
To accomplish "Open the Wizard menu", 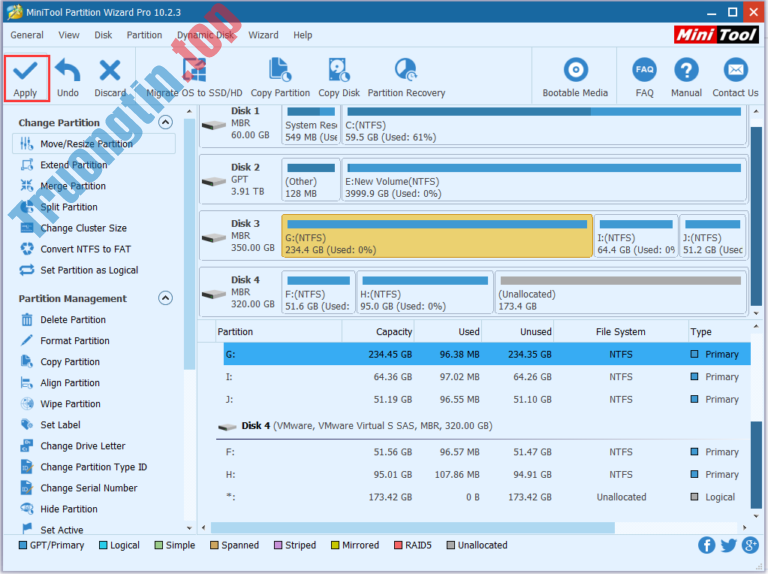I will click(263, 35).
